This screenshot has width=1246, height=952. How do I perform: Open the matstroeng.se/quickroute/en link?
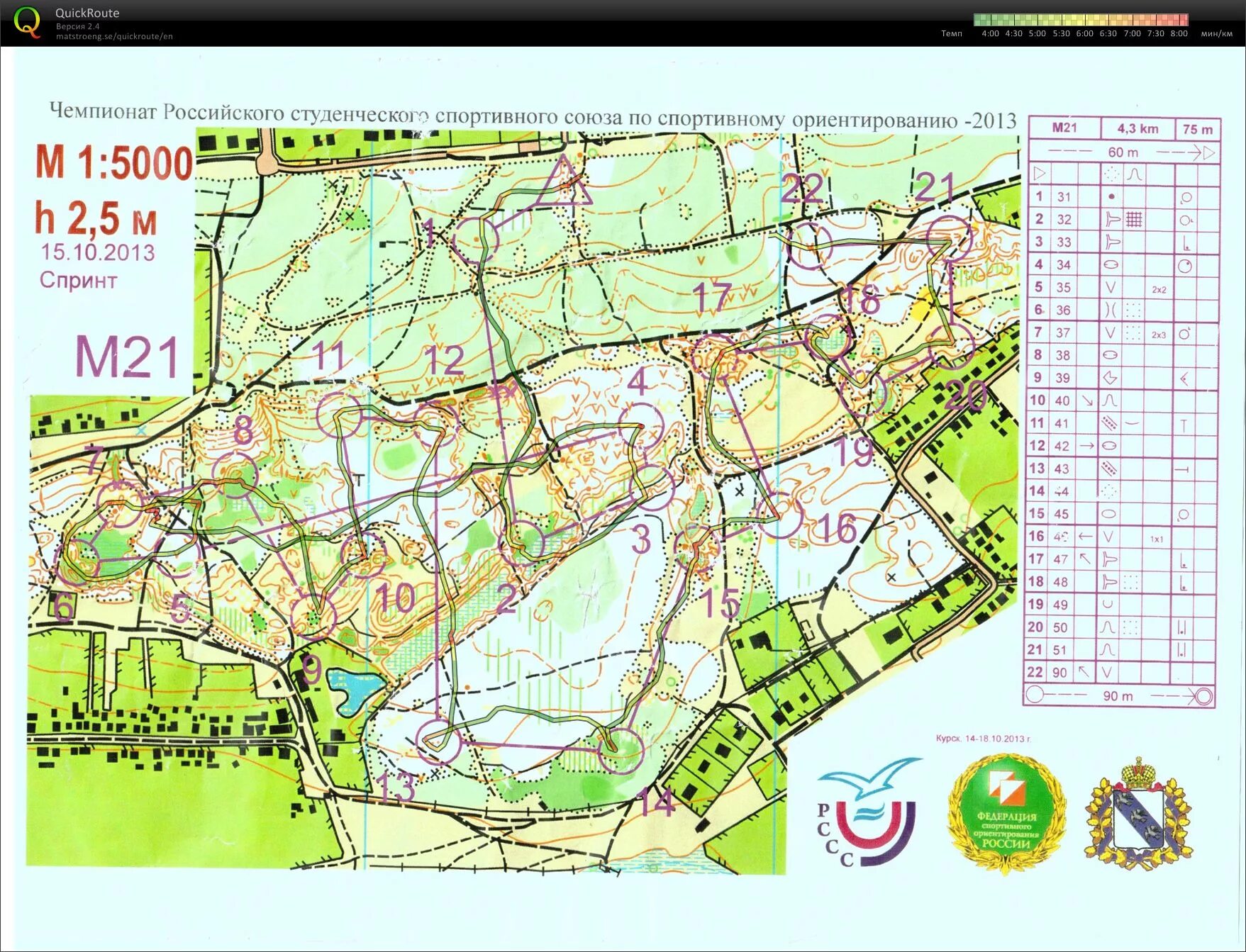click(x=114, y=36)
